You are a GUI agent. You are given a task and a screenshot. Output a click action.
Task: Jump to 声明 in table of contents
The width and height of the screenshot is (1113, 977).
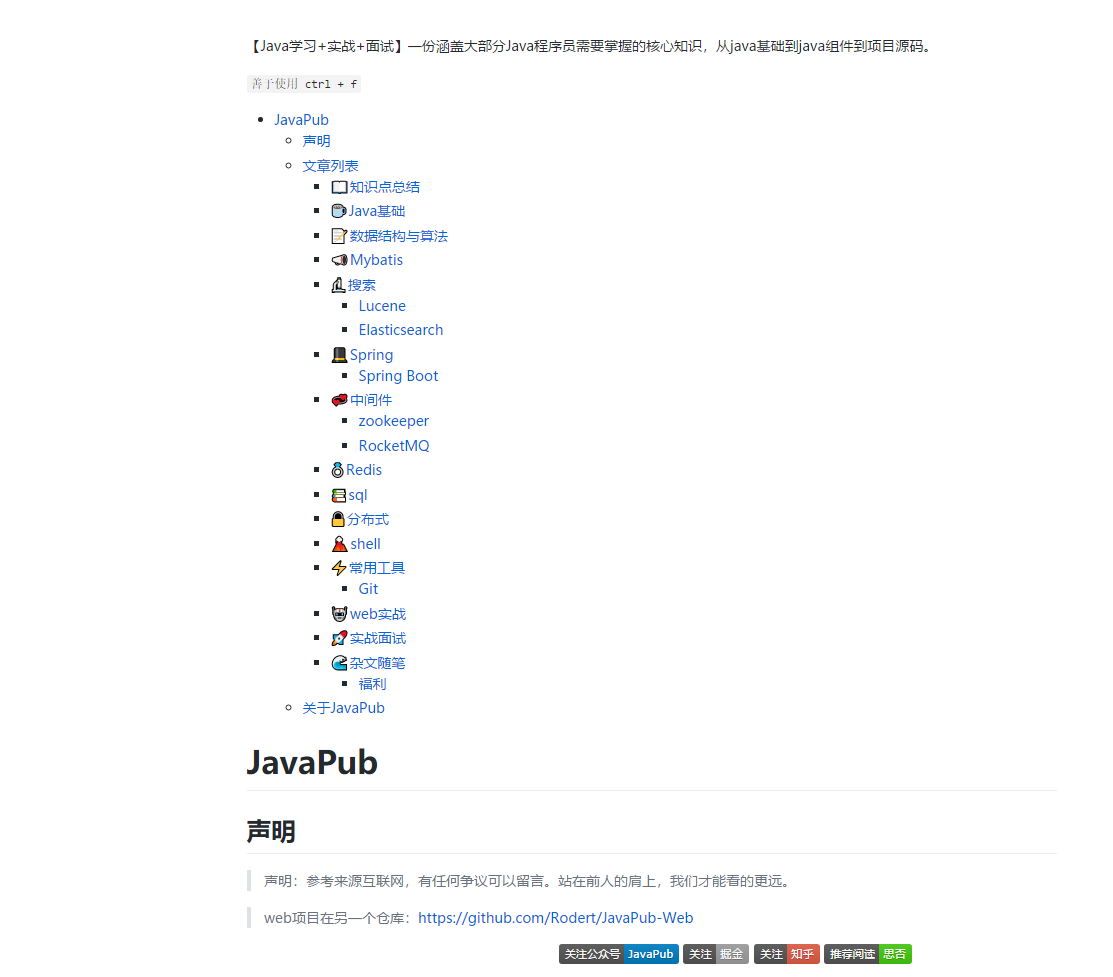point(316,141)
